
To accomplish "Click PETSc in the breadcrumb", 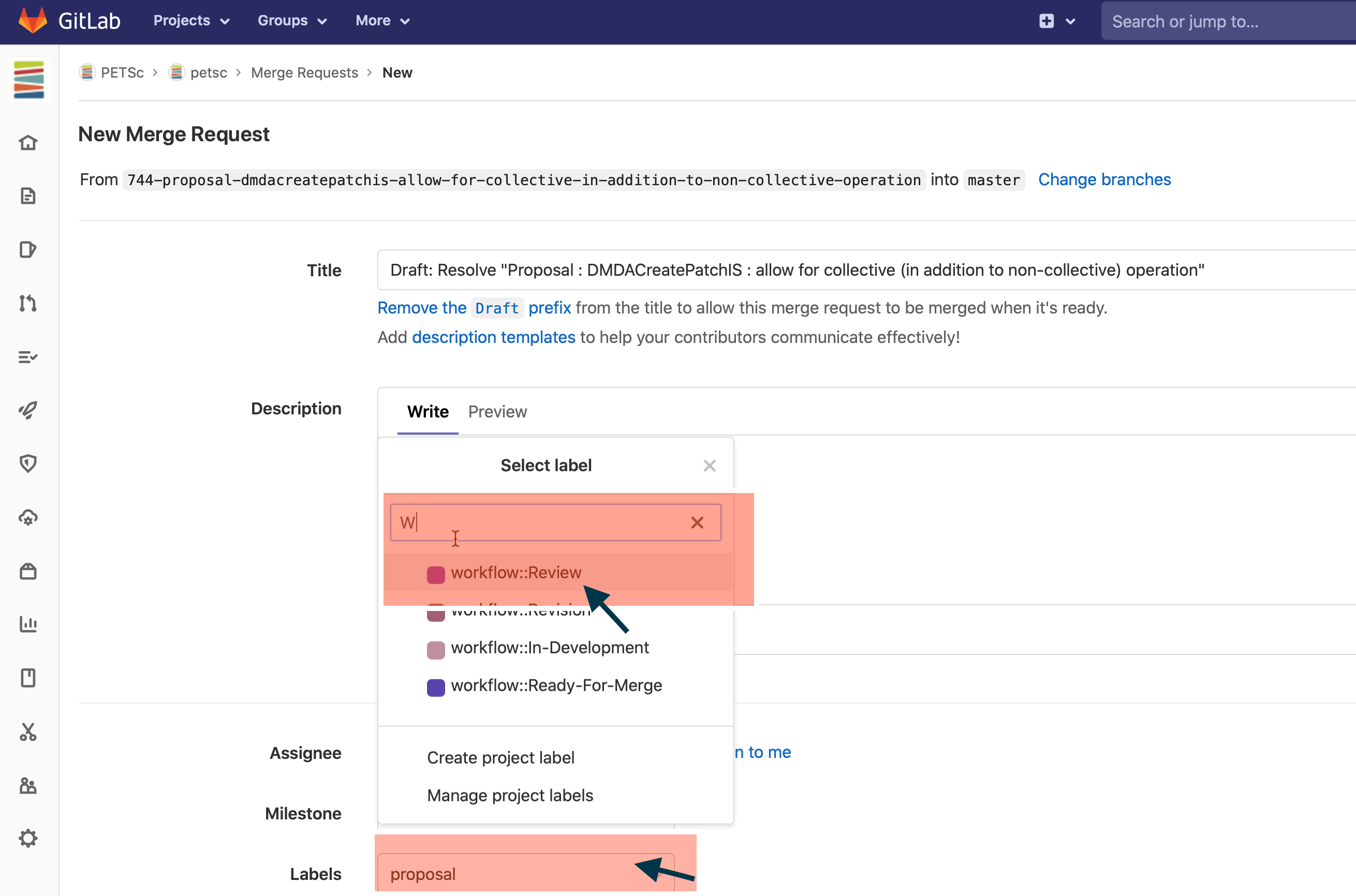I will click(122, 72).
